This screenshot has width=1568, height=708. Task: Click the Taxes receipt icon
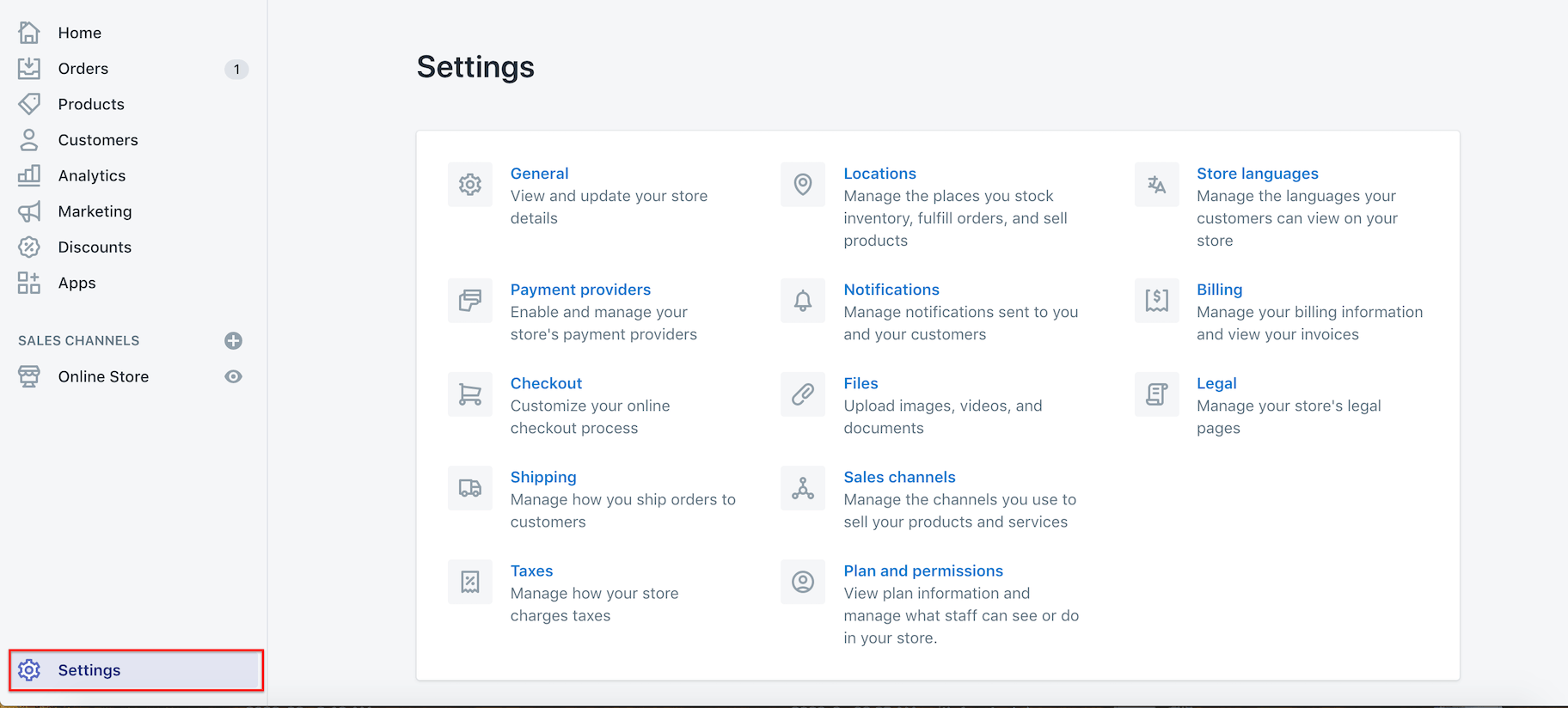[x=469, y=582]
